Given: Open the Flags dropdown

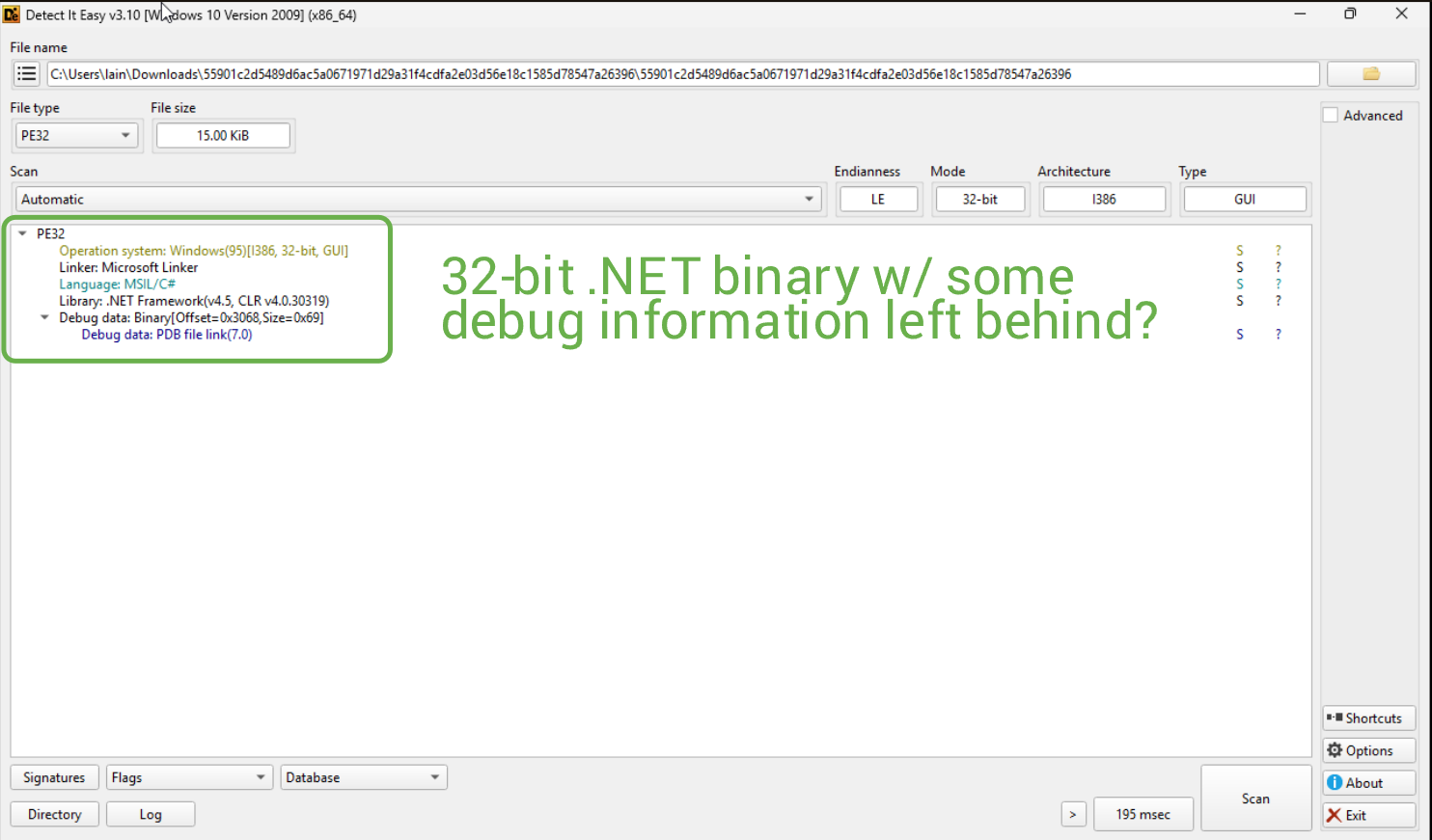Looking at the screenshot, I should point(188,777).
